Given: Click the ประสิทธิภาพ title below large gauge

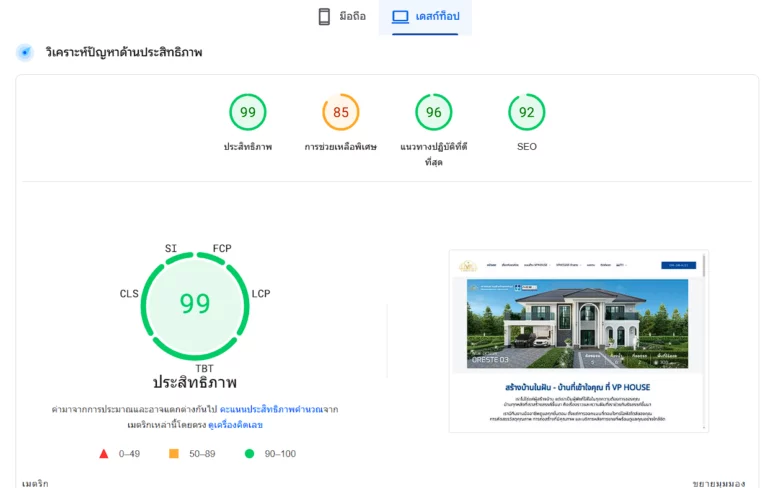Looking at the screenshot, I should point(195,383).
